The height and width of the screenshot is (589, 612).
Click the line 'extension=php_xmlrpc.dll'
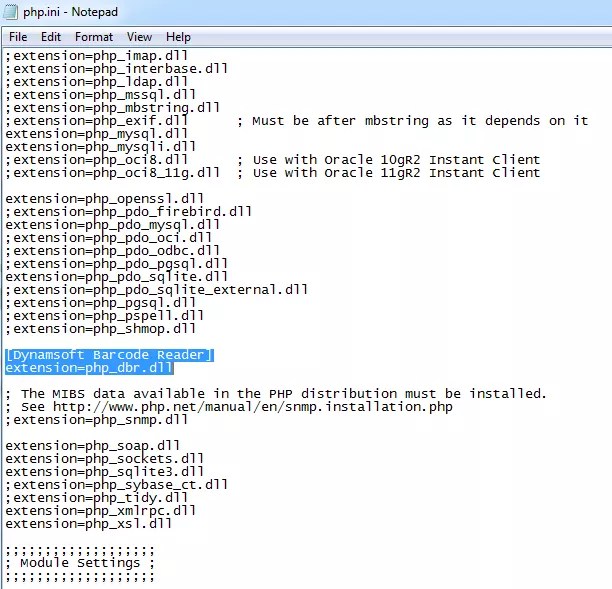tap(100, 511)
